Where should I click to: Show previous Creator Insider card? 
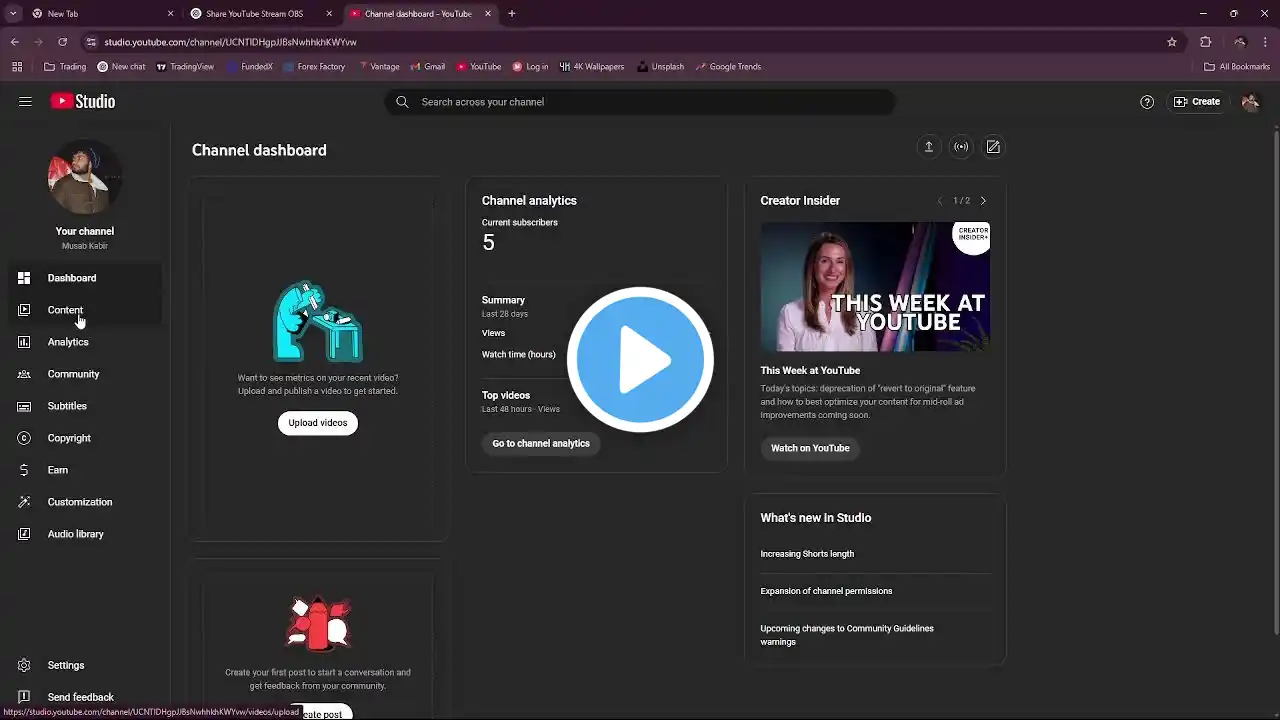point(939,201)
